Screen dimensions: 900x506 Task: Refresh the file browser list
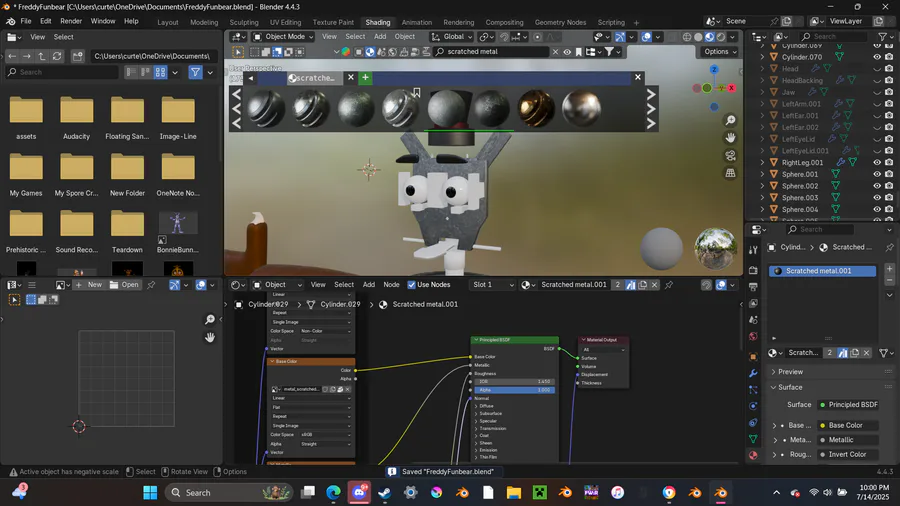pyautogui.click(x=57, y=56)
